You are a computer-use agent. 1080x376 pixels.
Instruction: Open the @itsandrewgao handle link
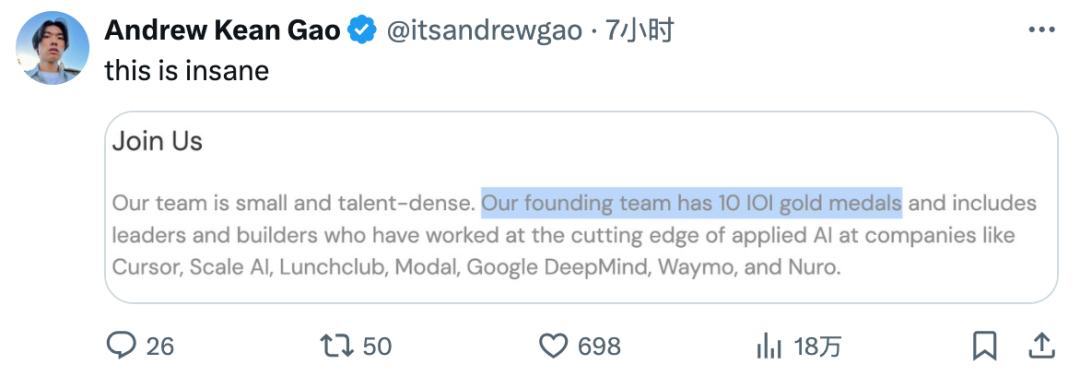point(484,32)
